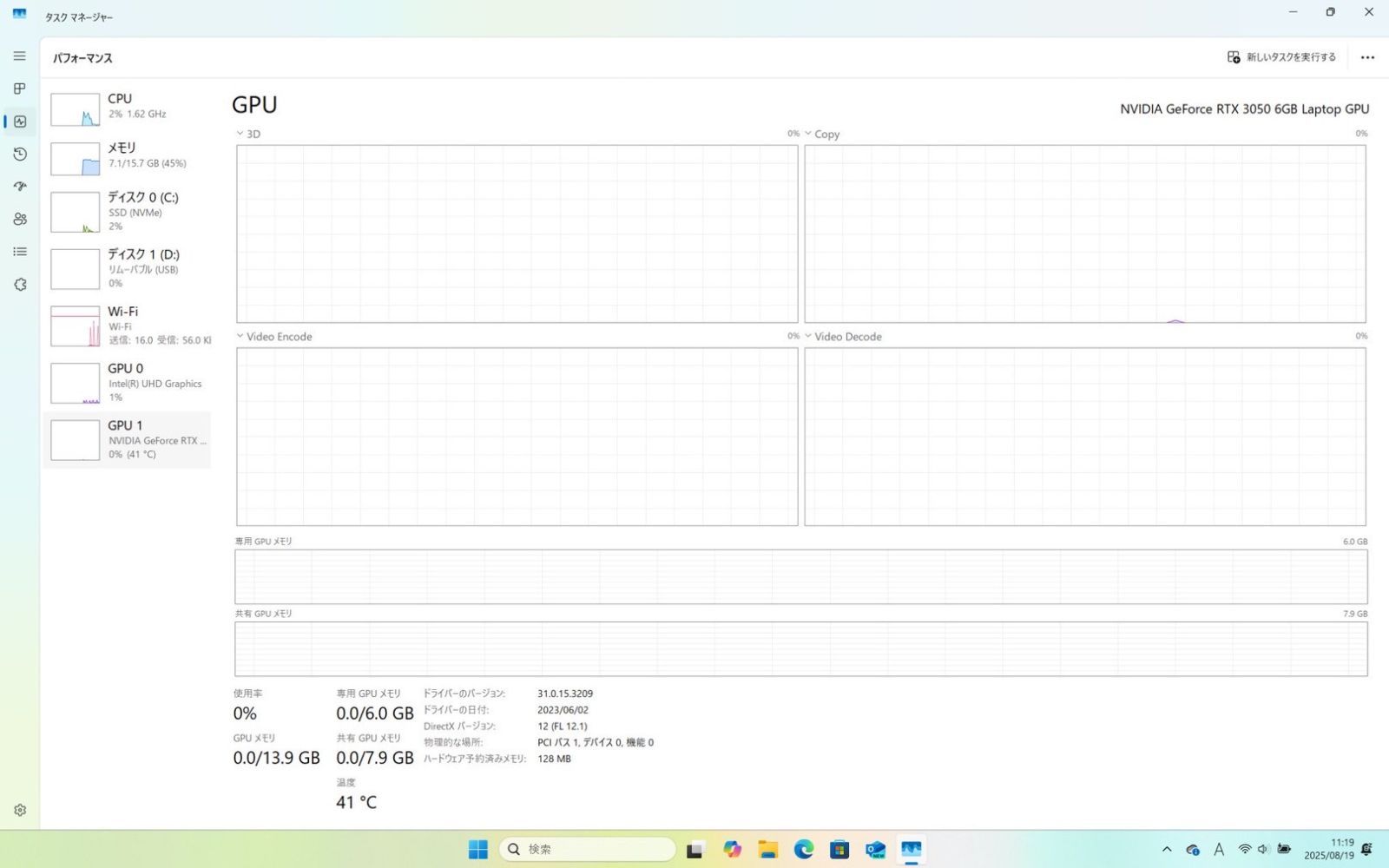Click the 0.0/13.9 GB GPU memory value
Image resolution: width=1389 pixels, height=868 pixels.
(276, 758)
